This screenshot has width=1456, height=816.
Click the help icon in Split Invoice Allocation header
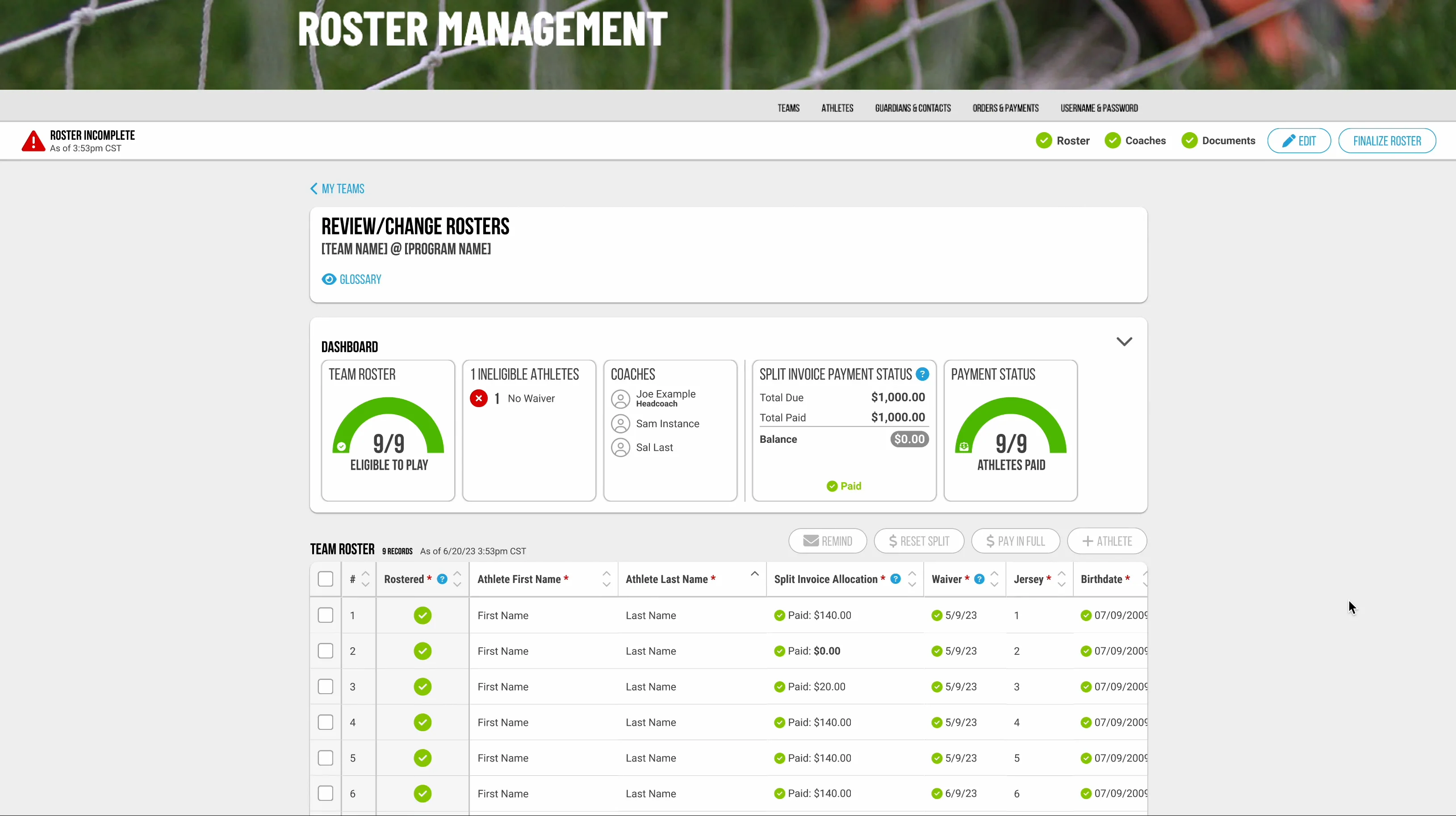pos(895,579)
